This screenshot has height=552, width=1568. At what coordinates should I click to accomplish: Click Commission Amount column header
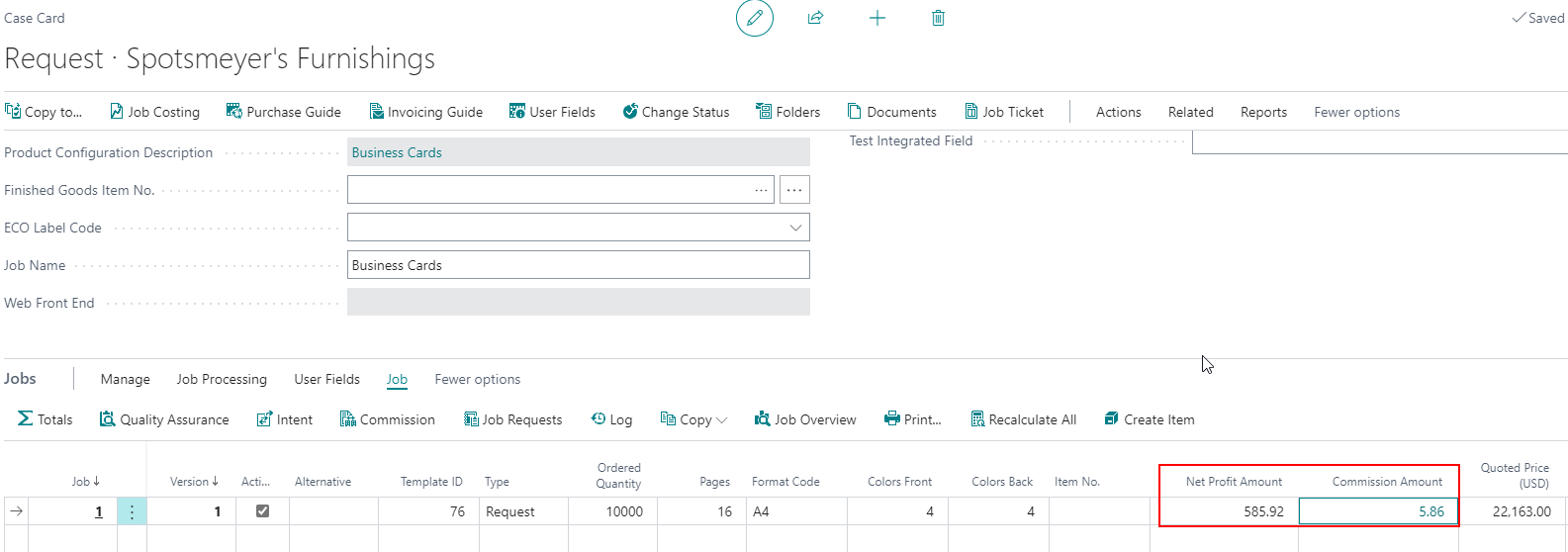1387,482
